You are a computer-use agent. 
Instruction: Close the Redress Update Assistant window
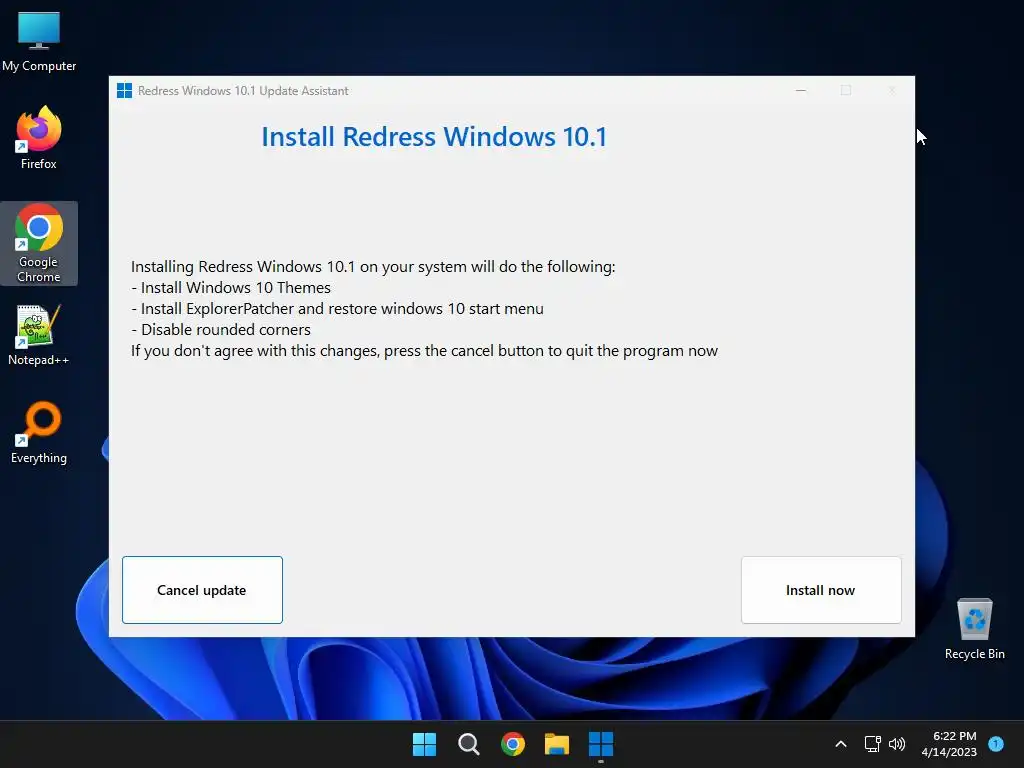(x=891, y=90)
